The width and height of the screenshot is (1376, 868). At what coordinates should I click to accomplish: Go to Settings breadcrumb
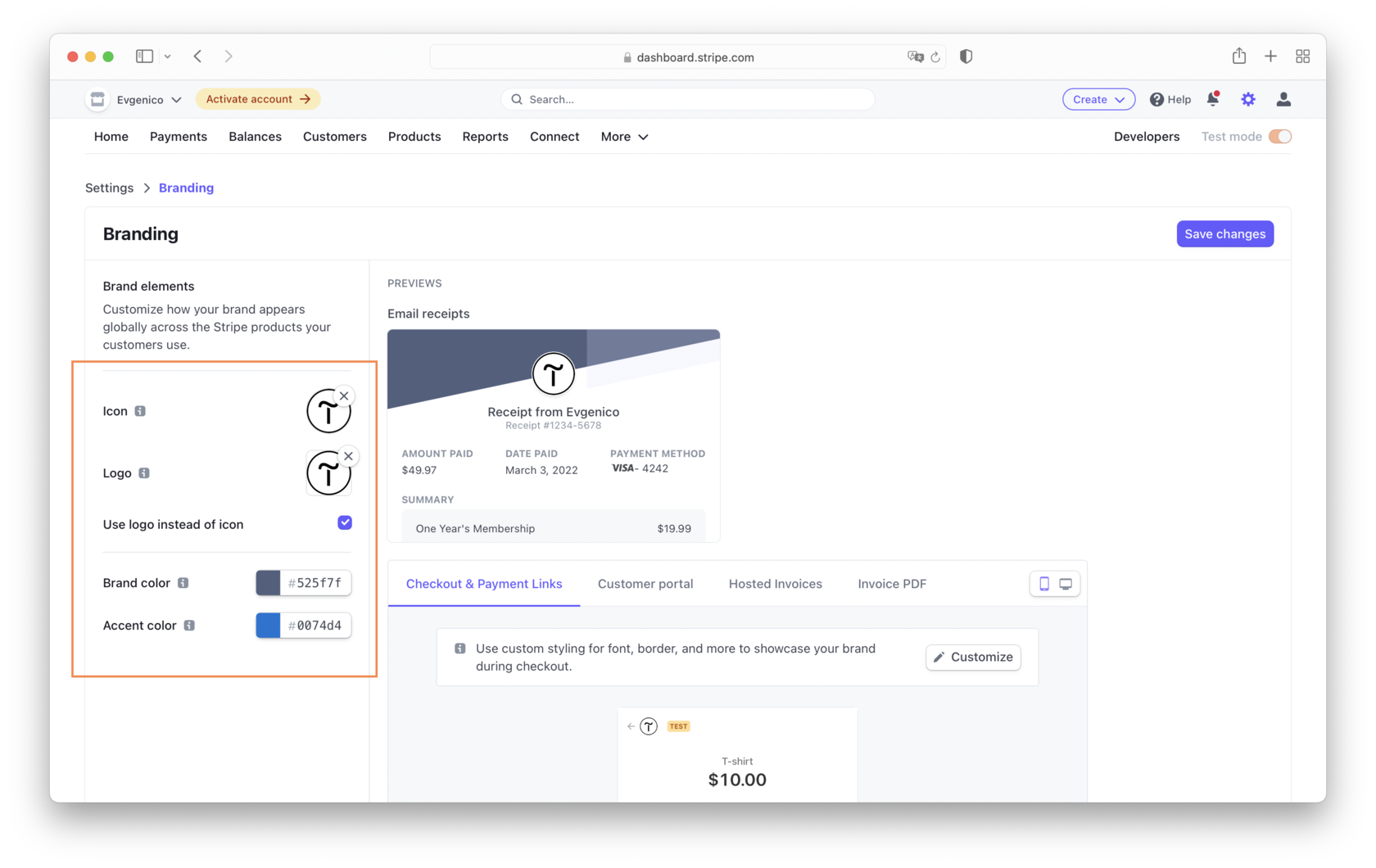109,188
